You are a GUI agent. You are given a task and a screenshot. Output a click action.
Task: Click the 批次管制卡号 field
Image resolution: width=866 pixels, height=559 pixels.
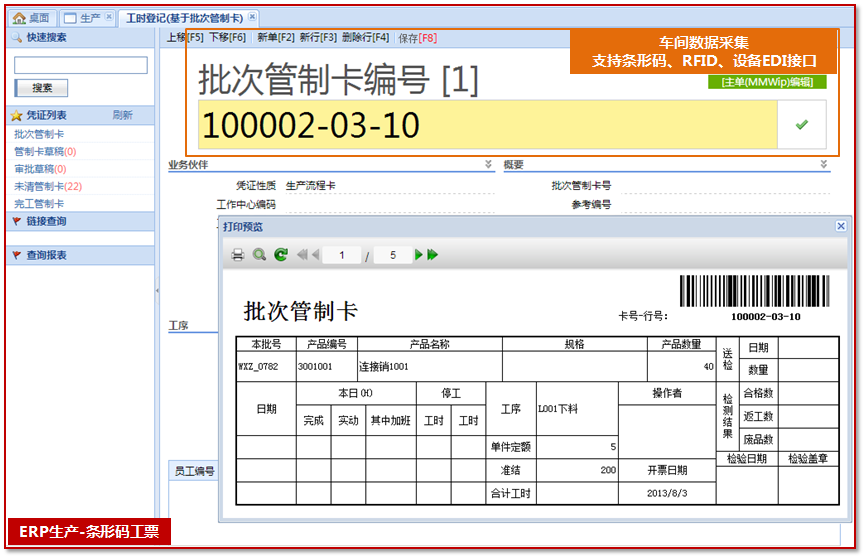(725, 186)
